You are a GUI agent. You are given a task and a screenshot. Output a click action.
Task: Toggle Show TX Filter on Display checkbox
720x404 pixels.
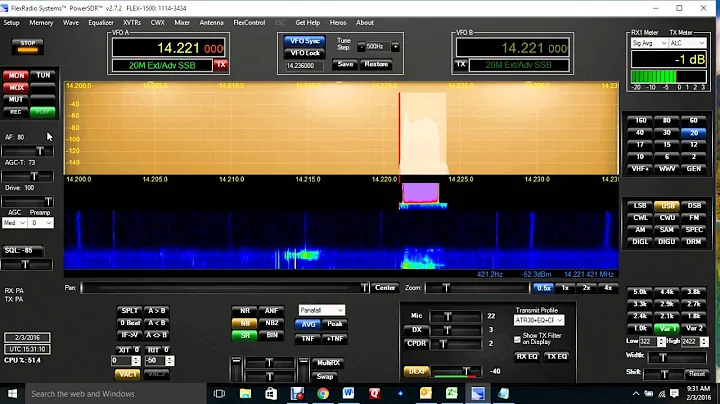pos(518,339)
